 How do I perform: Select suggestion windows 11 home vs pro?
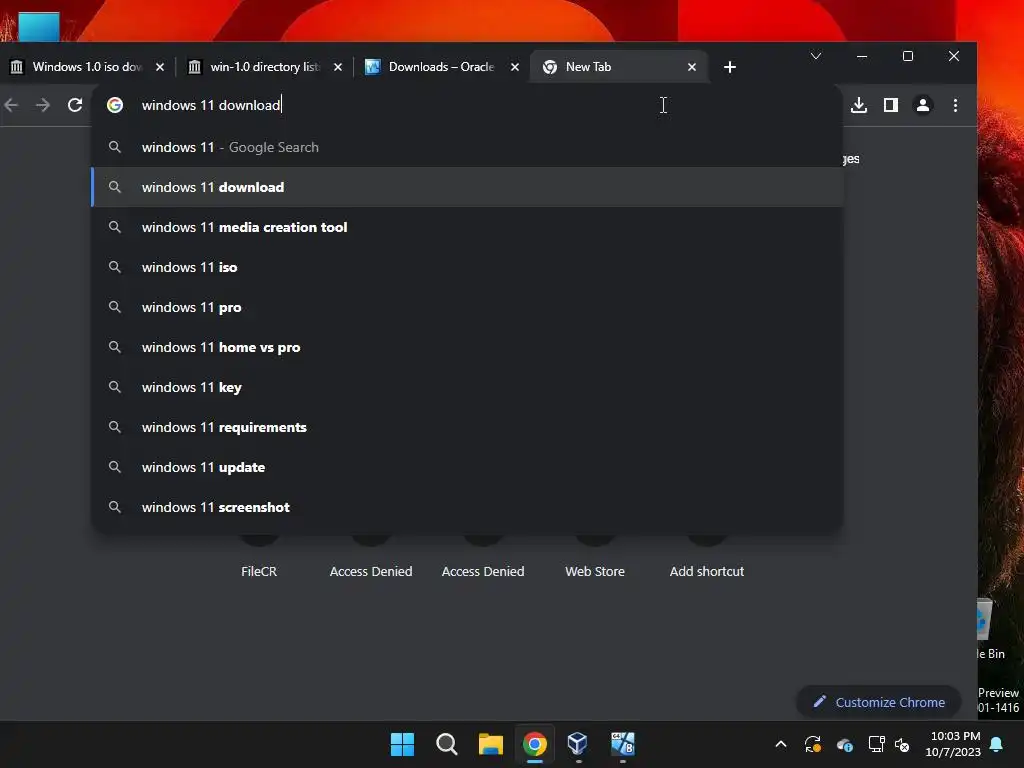[467, 347]
